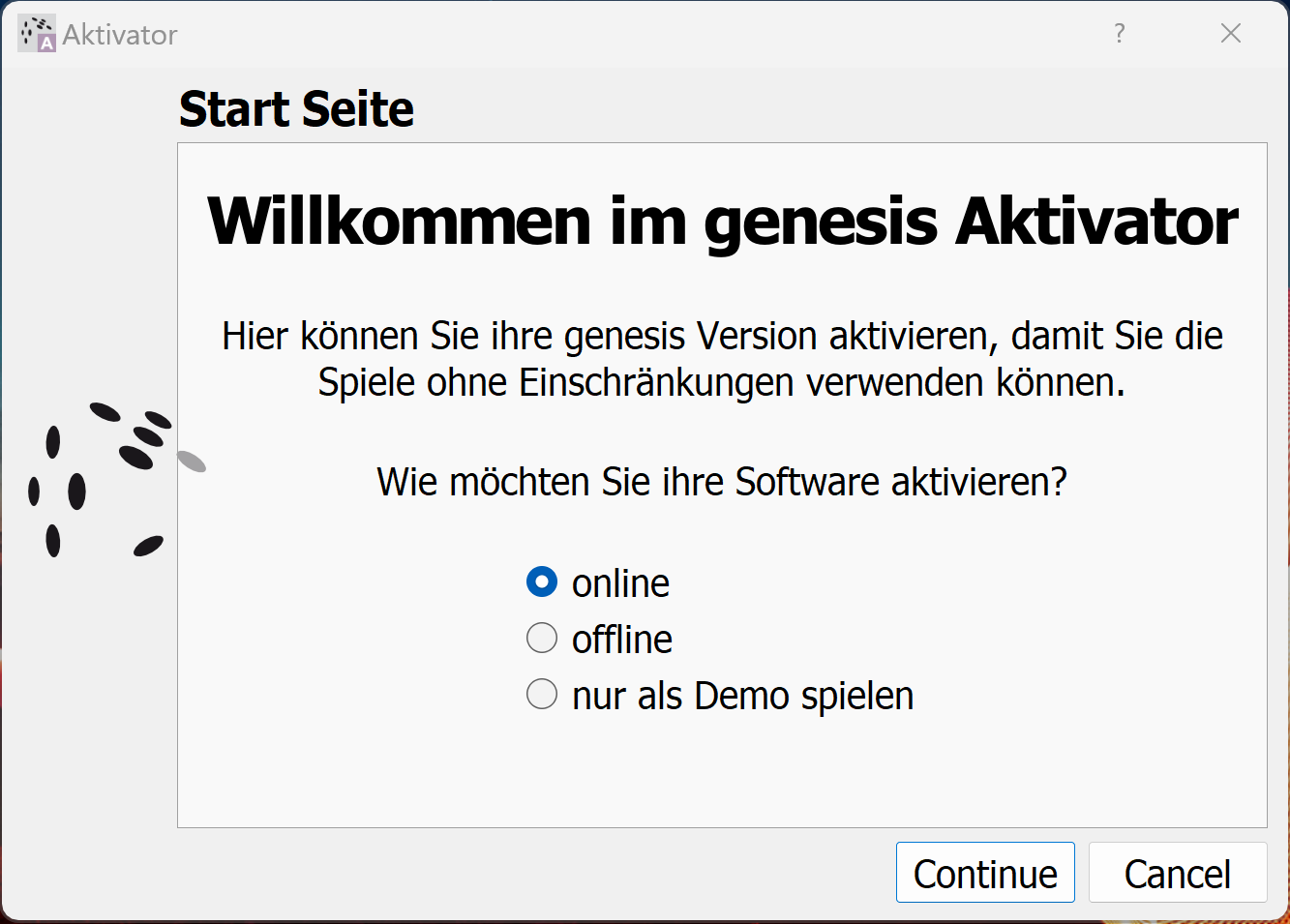Click the Hier können Sie description paragraph
1290x924 pixels.
[723, 359]
